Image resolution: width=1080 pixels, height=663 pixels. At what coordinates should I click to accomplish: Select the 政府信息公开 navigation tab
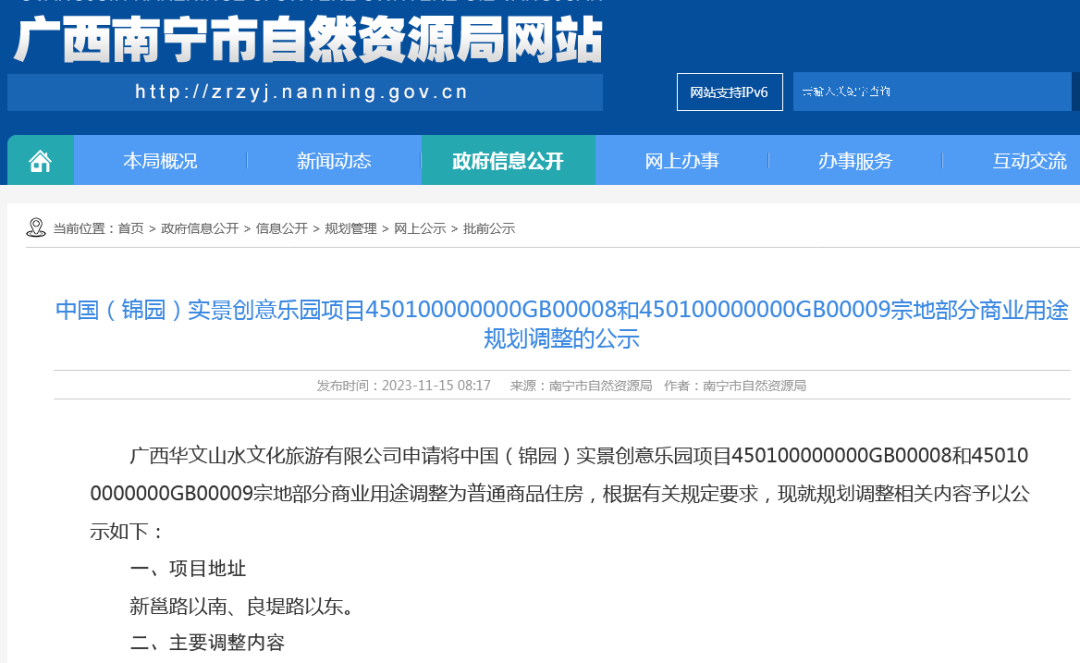pos(508,161)
